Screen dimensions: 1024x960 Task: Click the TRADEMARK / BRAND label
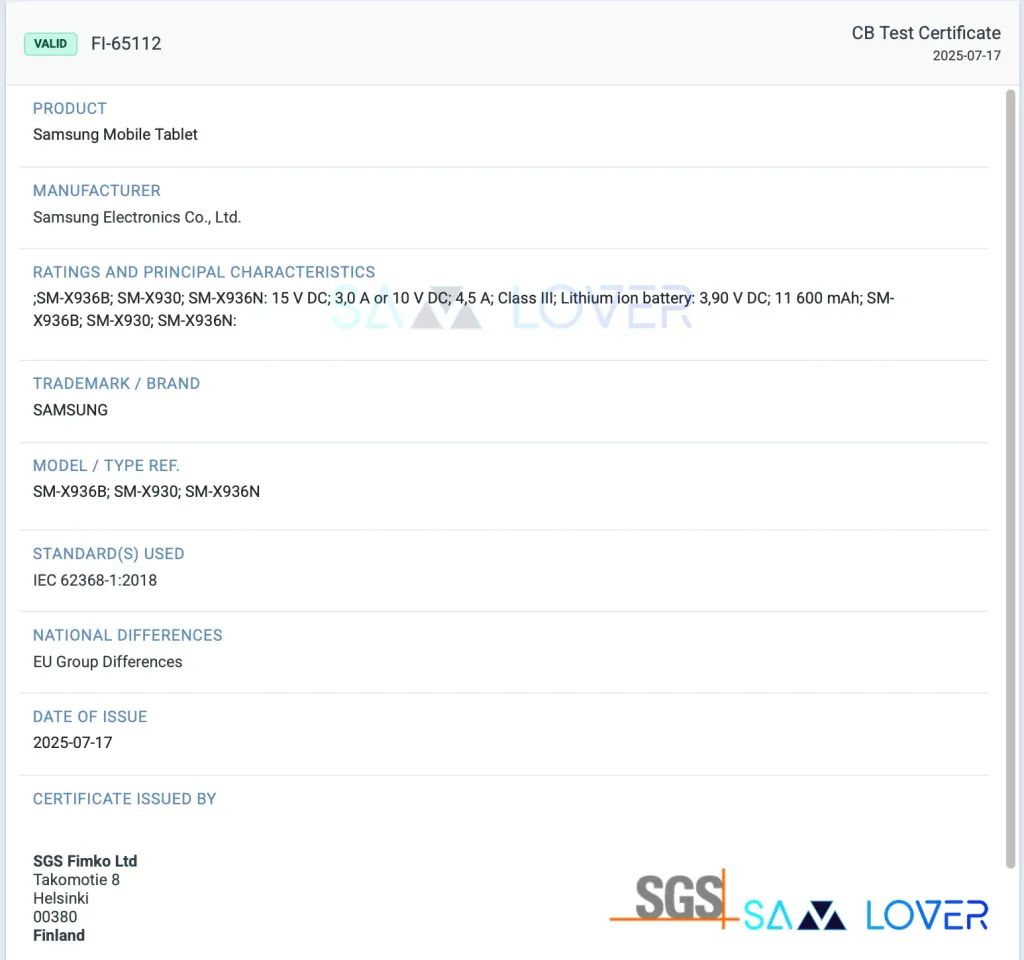click(116, 383)
